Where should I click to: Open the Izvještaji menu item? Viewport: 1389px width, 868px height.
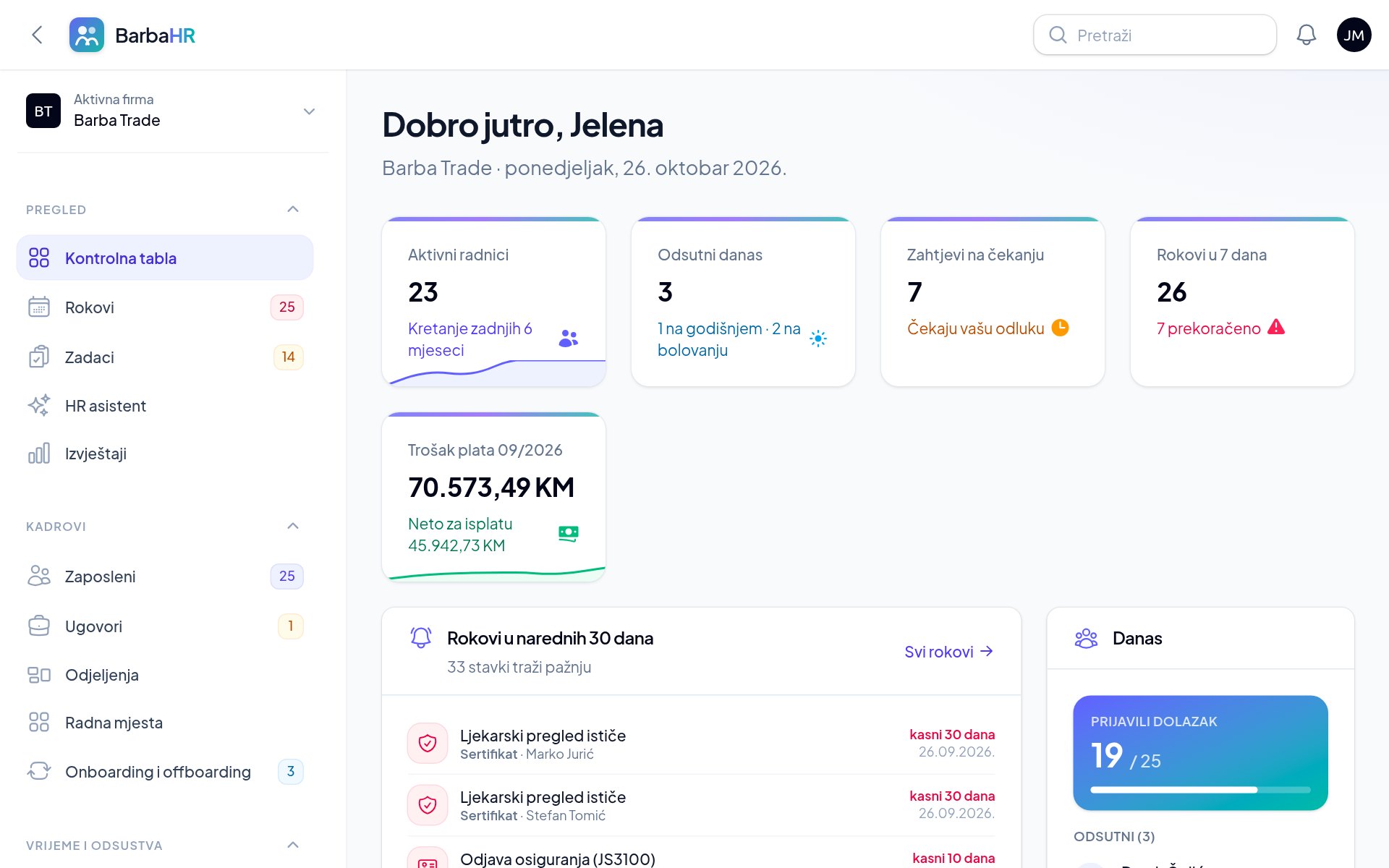coord(165,454)
